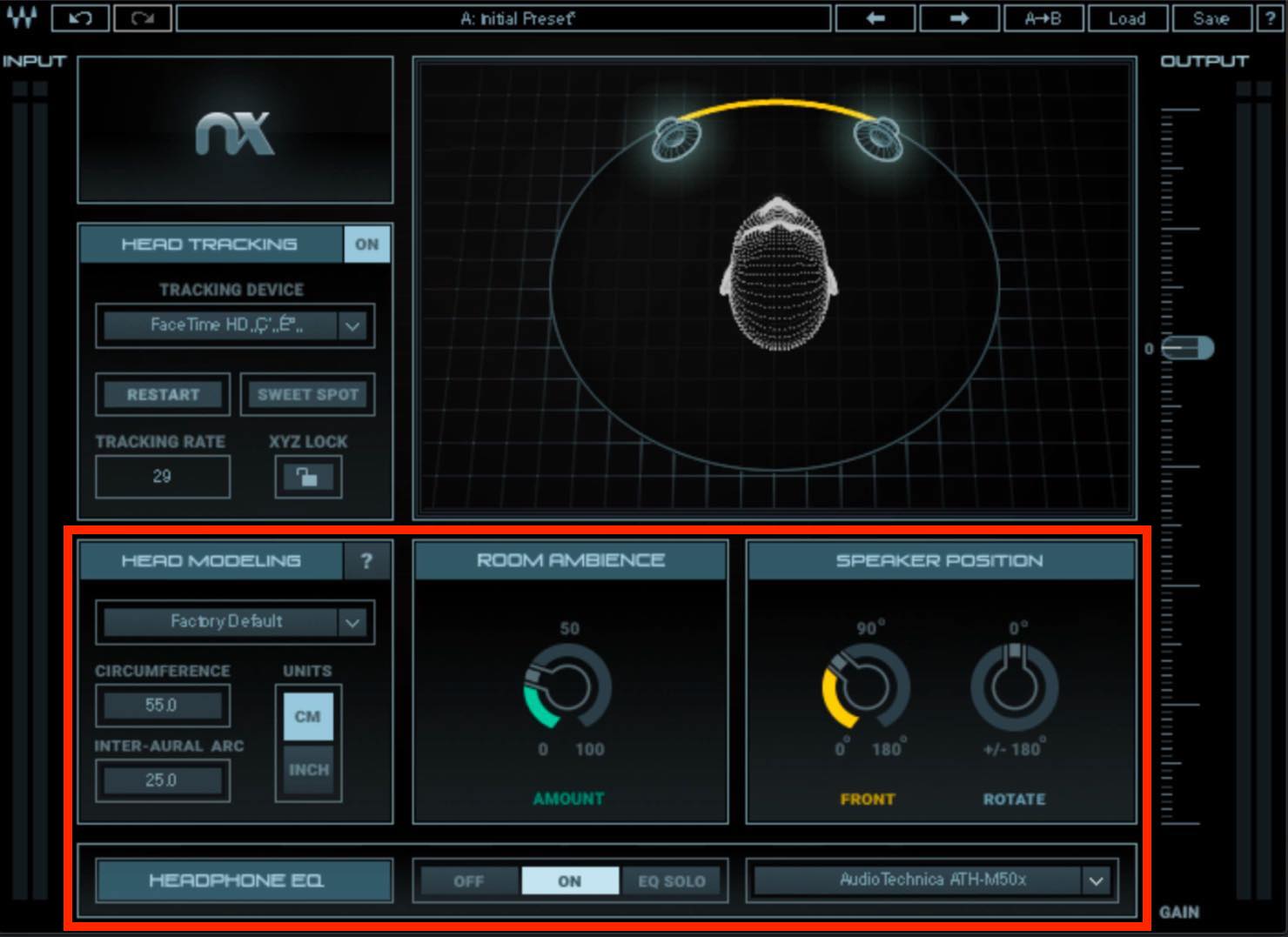Click the A→B copy button
Screen dimensions: 1288x937
click(1043, 17)
